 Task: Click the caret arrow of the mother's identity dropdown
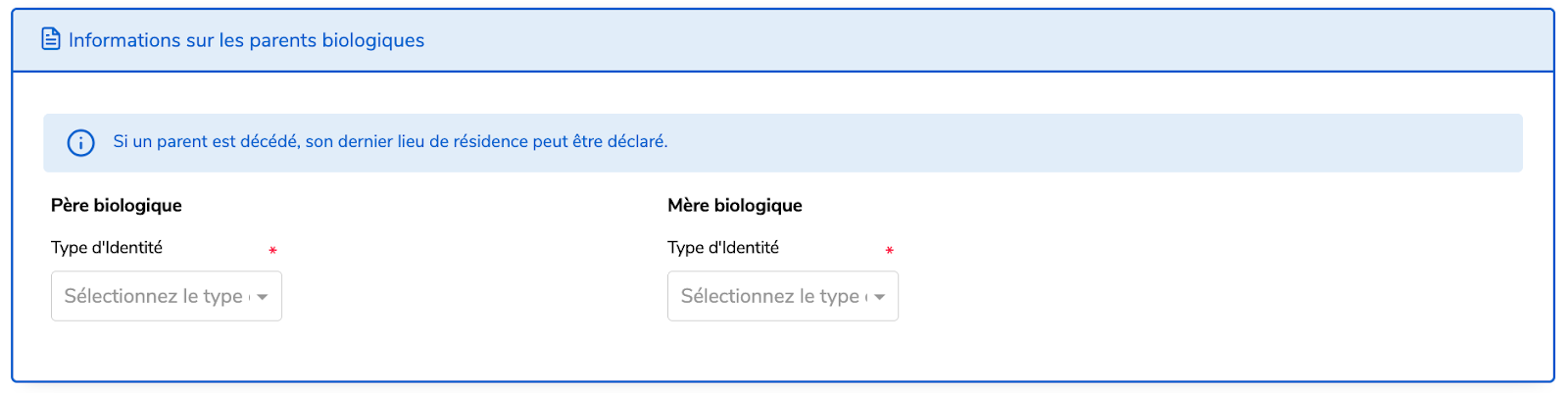point(879,297)
